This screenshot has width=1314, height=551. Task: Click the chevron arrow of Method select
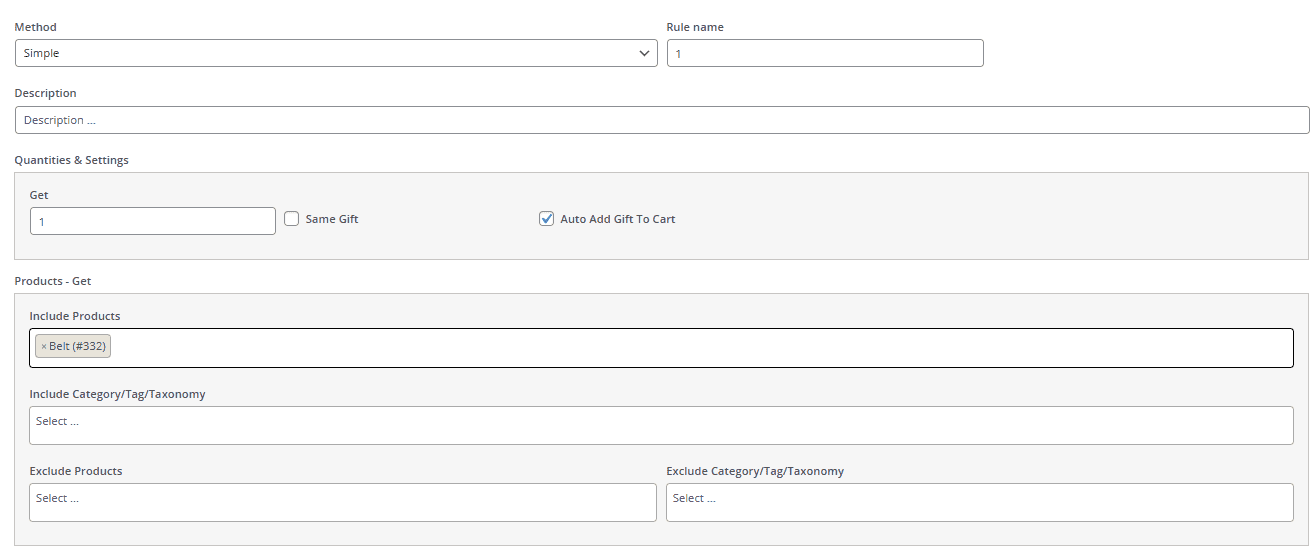(644, 53)
